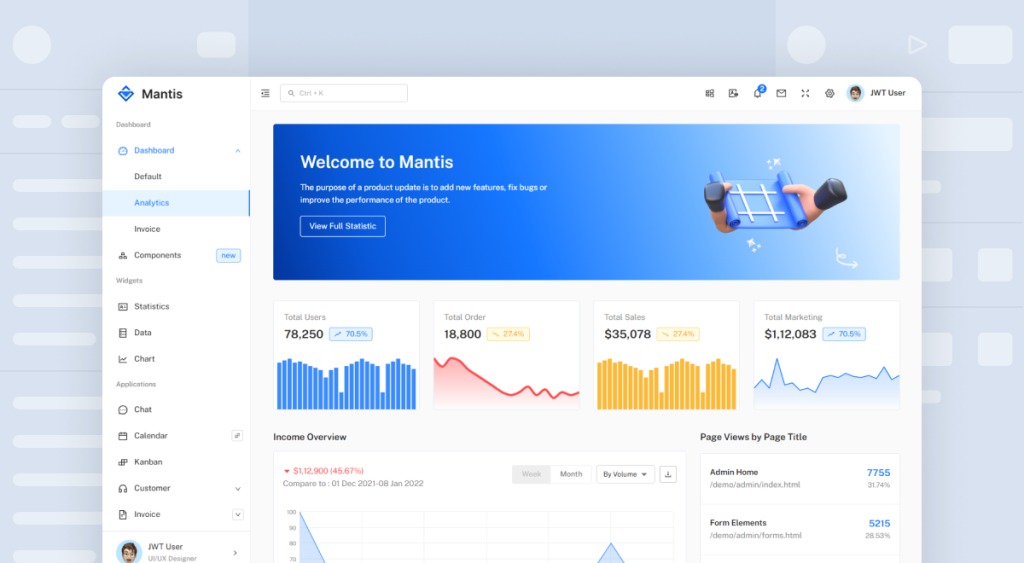Image resolution: width=1024 pixels, height=563 pixels.
Task: Toggle fullscreen mode icon
Action: [x=805, y=93]
